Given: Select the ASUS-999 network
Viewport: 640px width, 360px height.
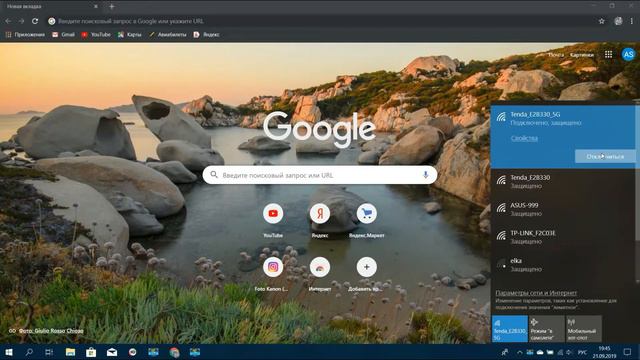Looking at the screenshot, I should pyautogui.click(x=563, y=209).
